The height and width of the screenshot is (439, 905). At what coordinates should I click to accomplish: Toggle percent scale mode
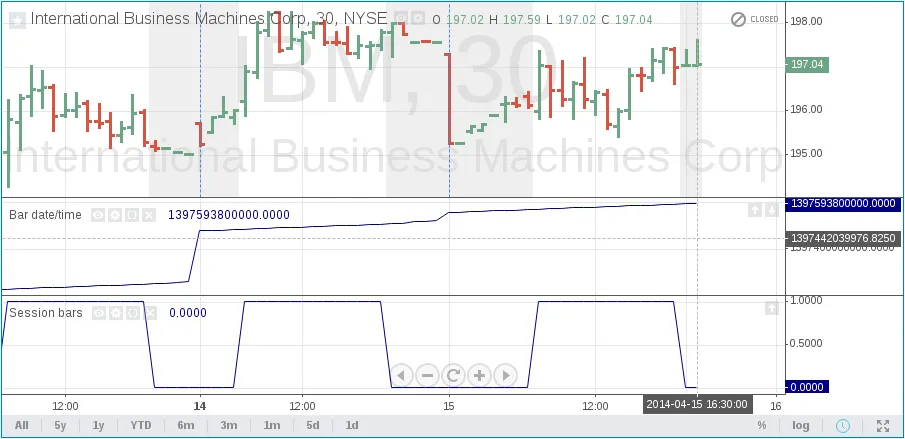(x=761, y=425)
